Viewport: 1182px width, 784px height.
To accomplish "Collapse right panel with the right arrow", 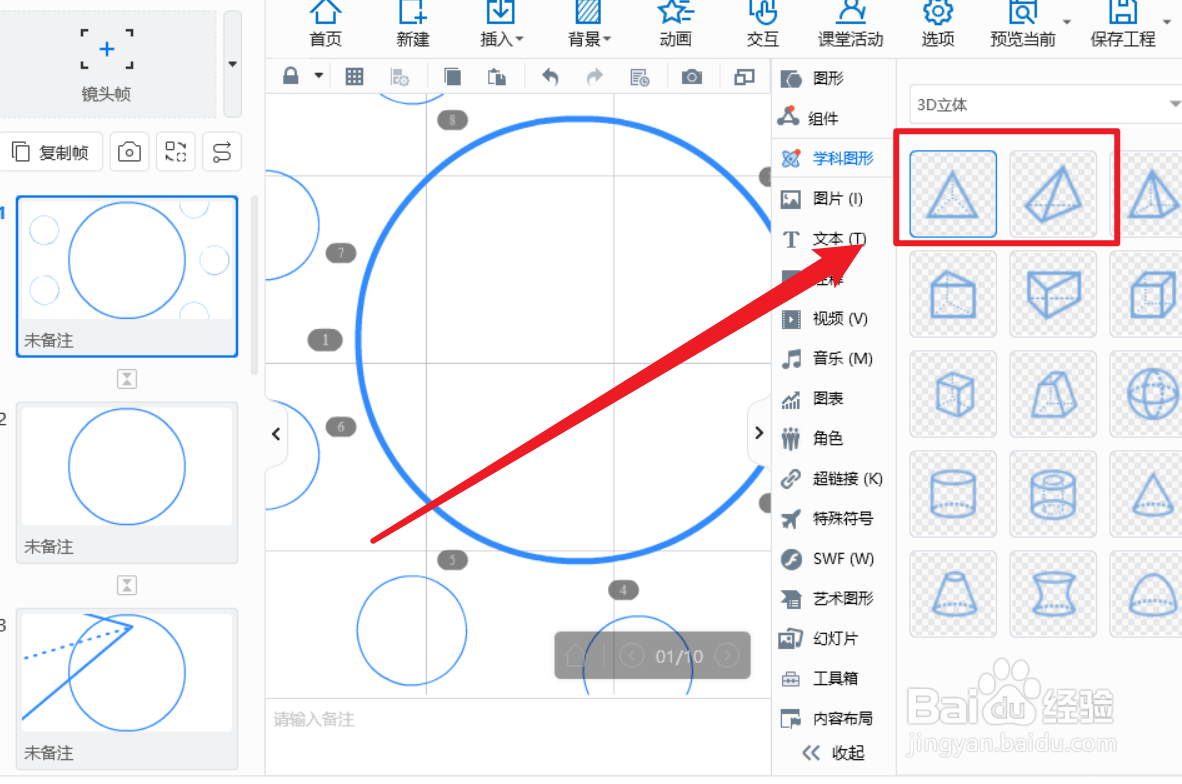I will click(x=759, y=433).
